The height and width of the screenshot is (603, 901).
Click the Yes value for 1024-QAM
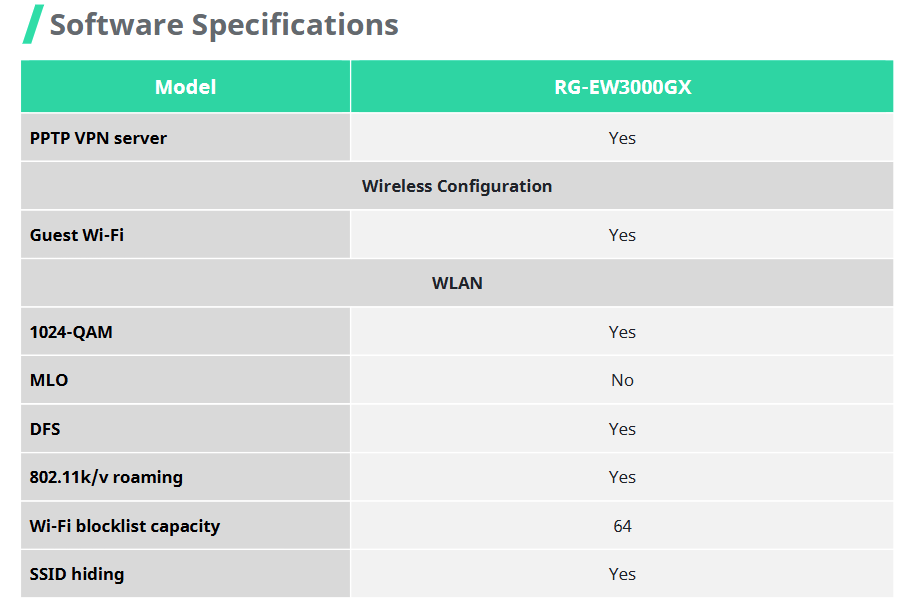622,332
